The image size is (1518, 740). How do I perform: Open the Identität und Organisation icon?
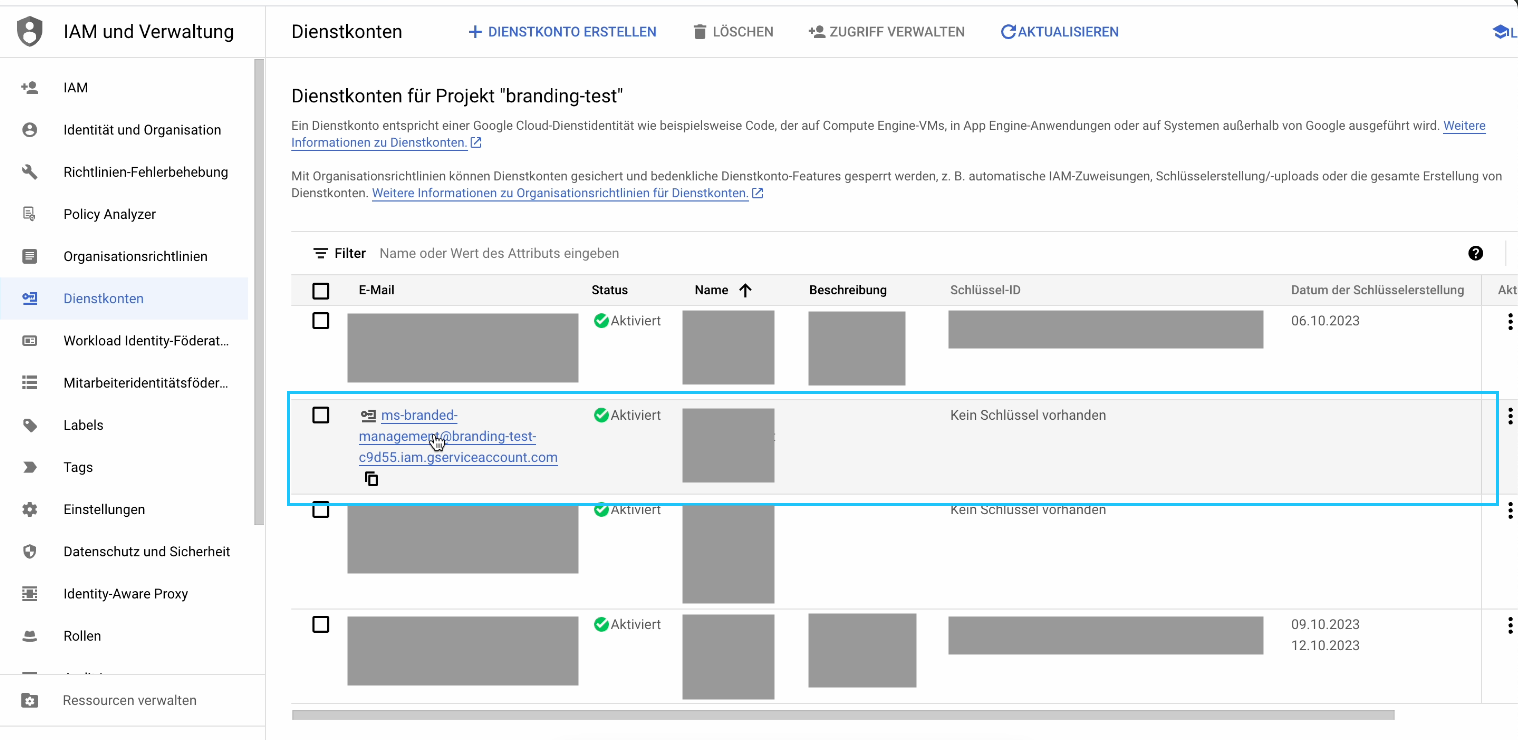[30, 130]
